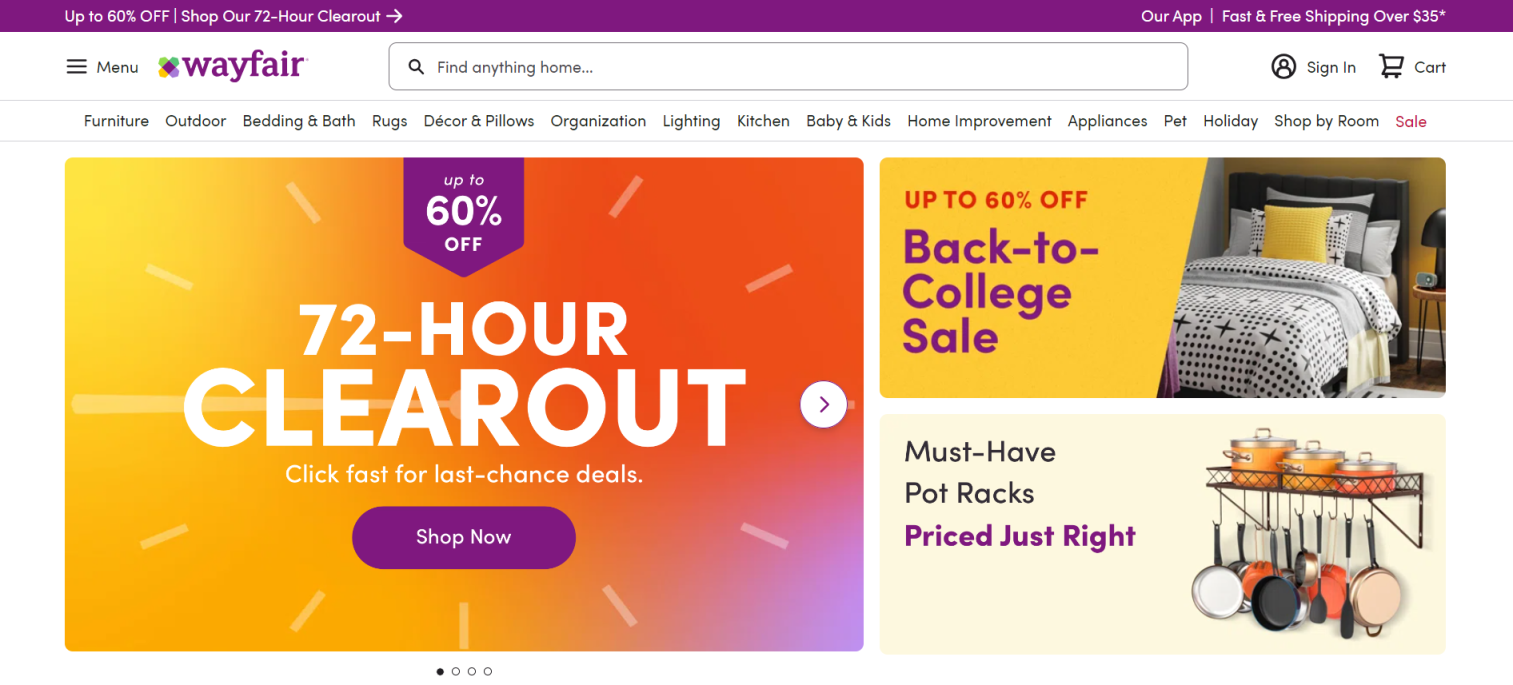Image resolution: width=1513 pixels, height=685 pixels.
Task: Select the fourth carousel dot
Action: [488, 671]
